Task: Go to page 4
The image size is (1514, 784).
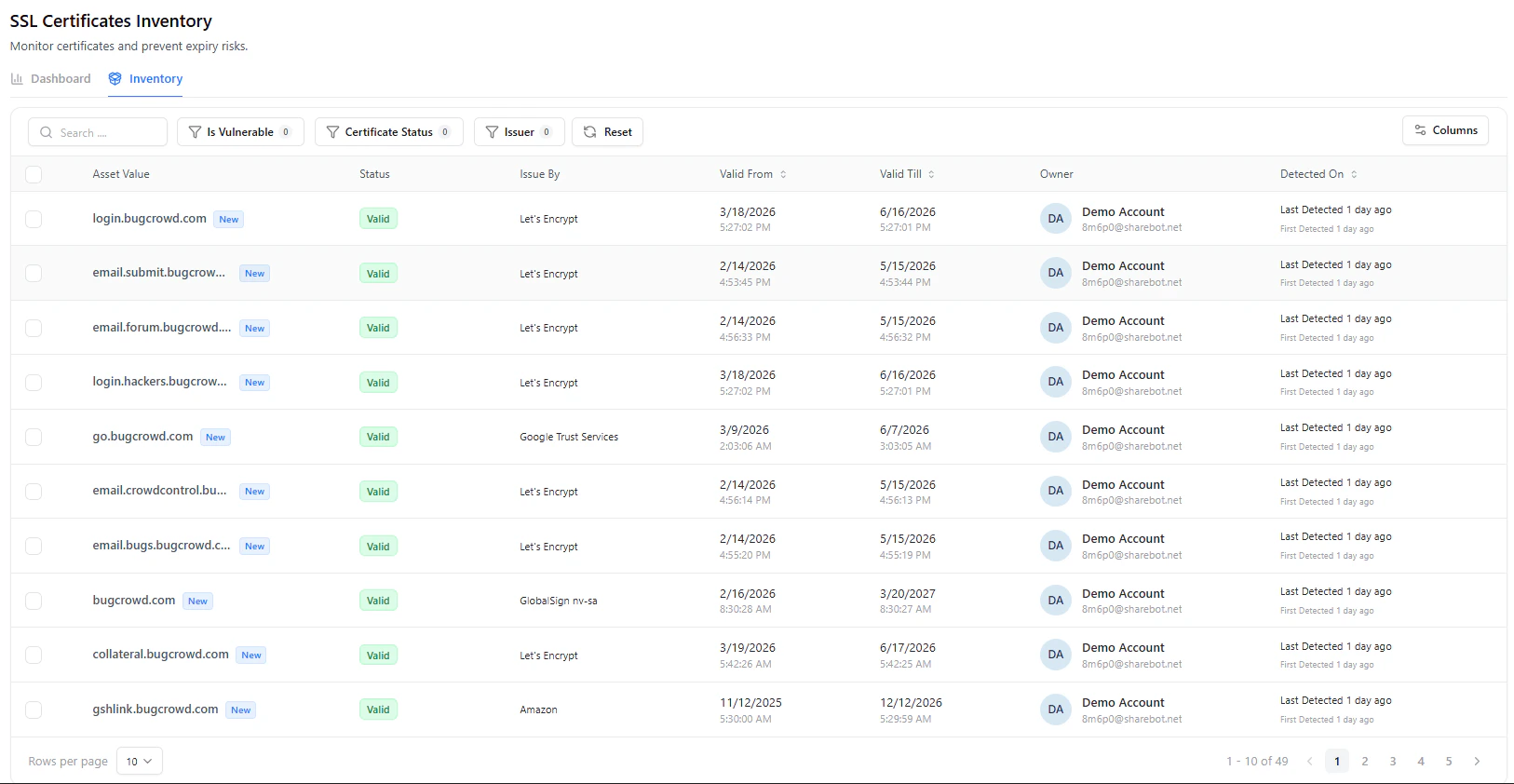Action: pyautogui.click(x=1421, y=762)
